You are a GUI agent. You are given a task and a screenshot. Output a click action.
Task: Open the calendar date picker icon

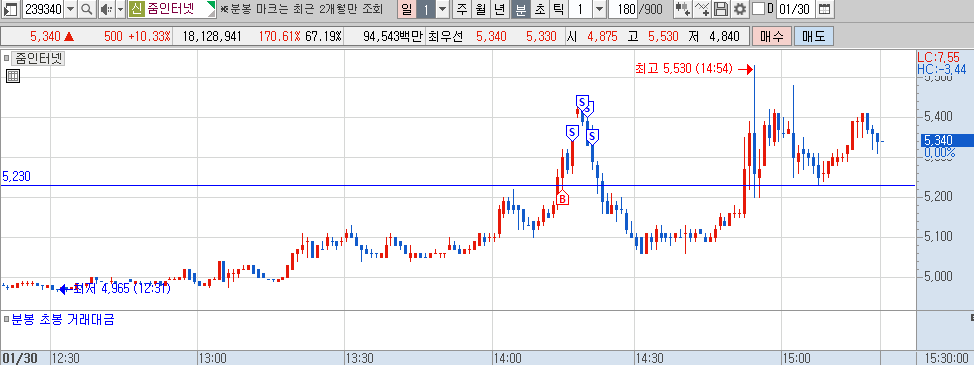click(x=824, y=9)
